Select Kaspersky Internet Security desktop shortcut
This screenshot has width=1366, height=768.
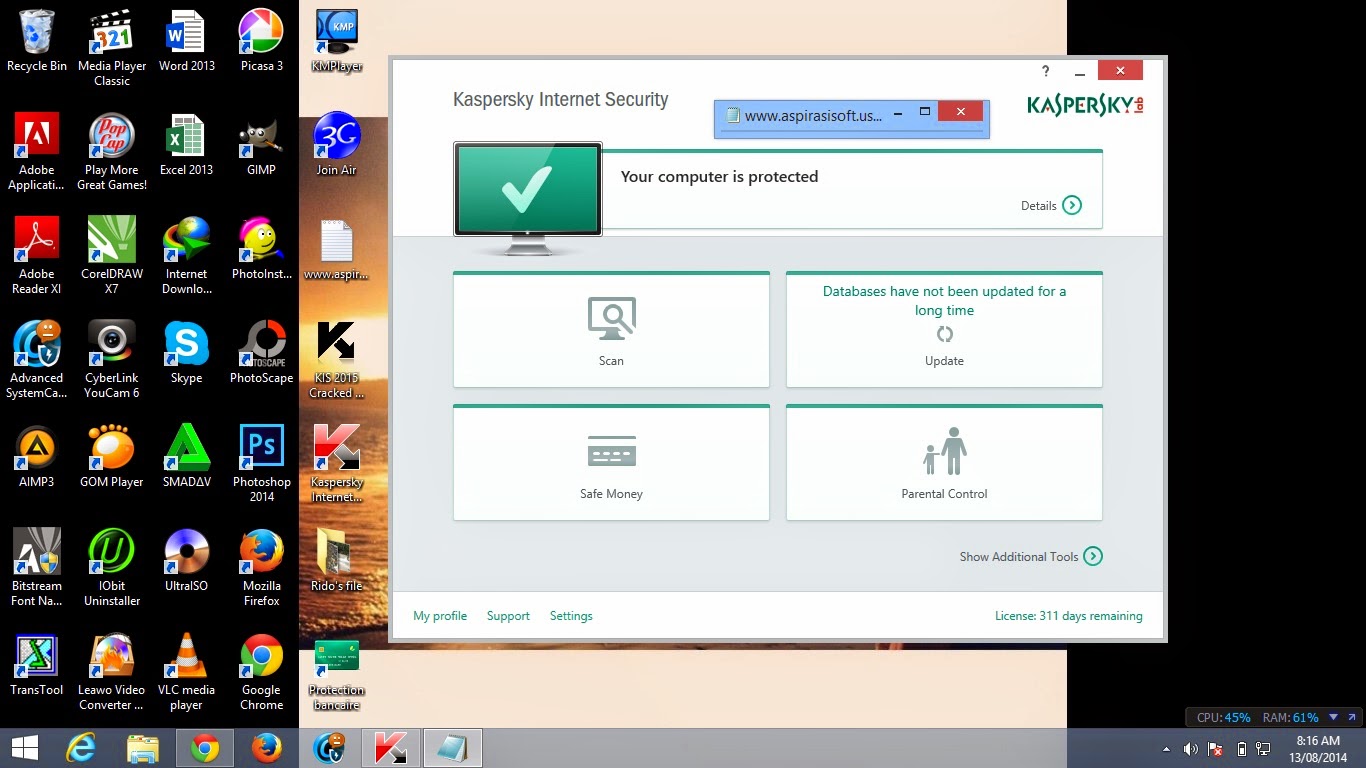click(x=337, y=463)
